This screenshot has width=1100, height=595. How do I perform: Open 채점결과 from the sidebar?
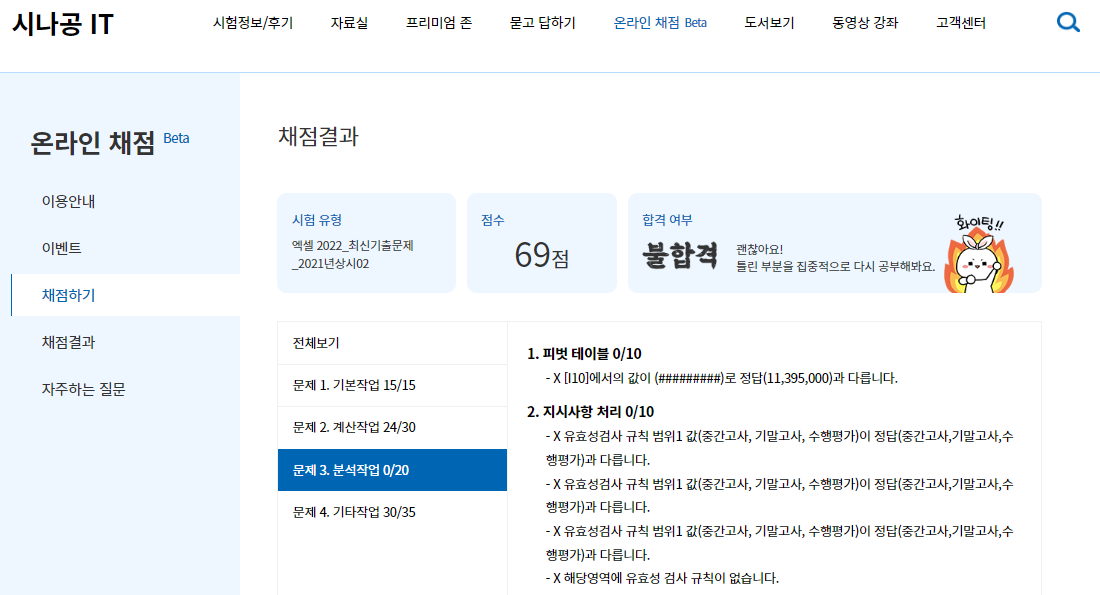tap(68, 342)
